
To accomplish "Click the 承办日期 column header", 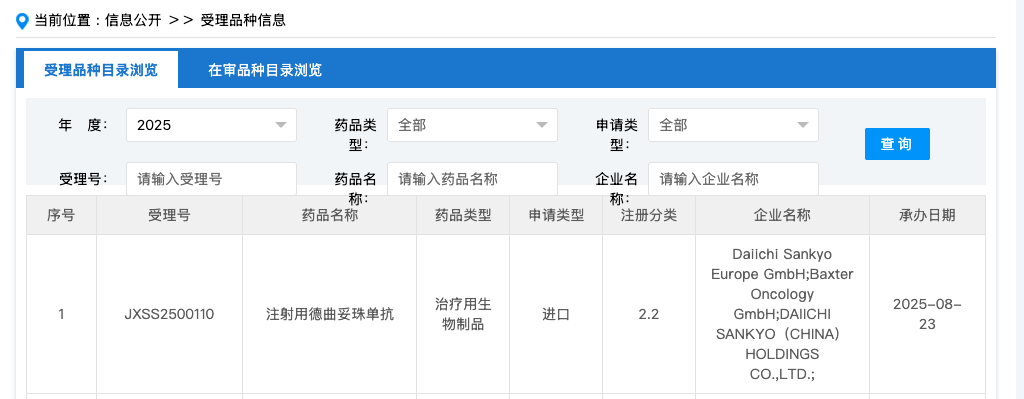I will pyautogui.click(x=927, y=215).
